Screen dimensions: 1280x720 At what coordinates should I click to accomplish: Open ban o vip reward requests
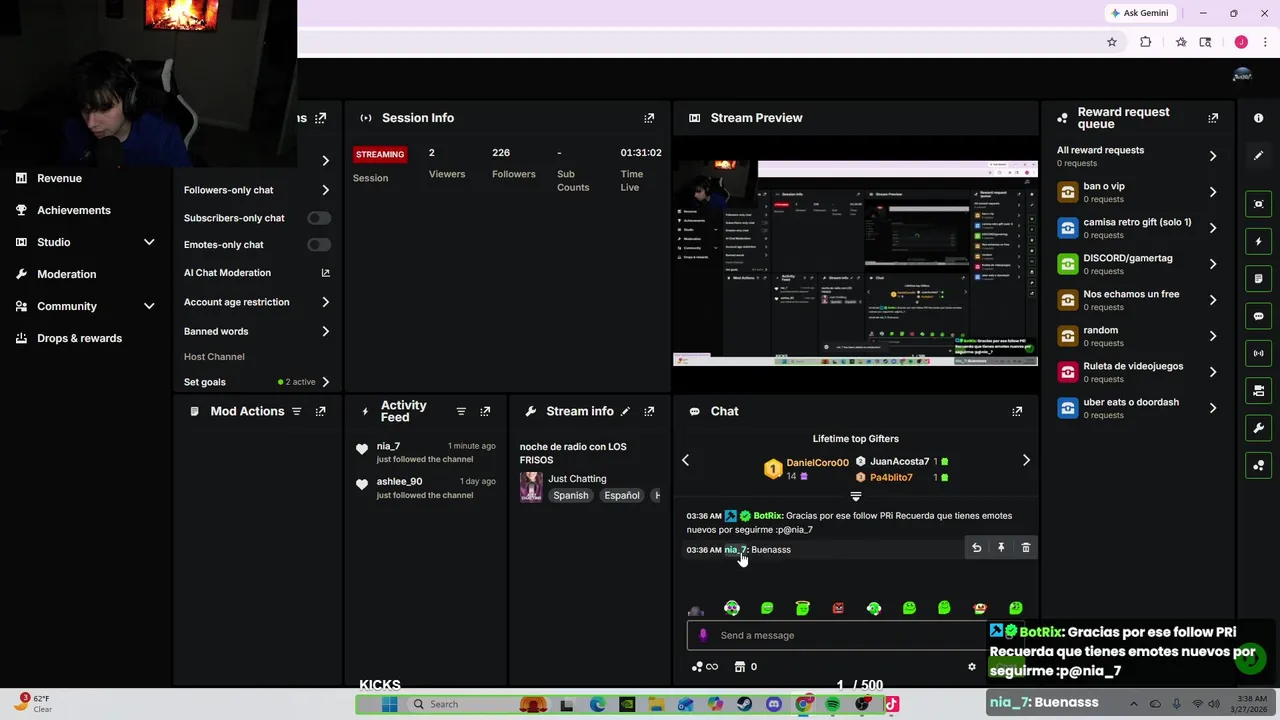pyautogui.click(x=1138, y=191)
